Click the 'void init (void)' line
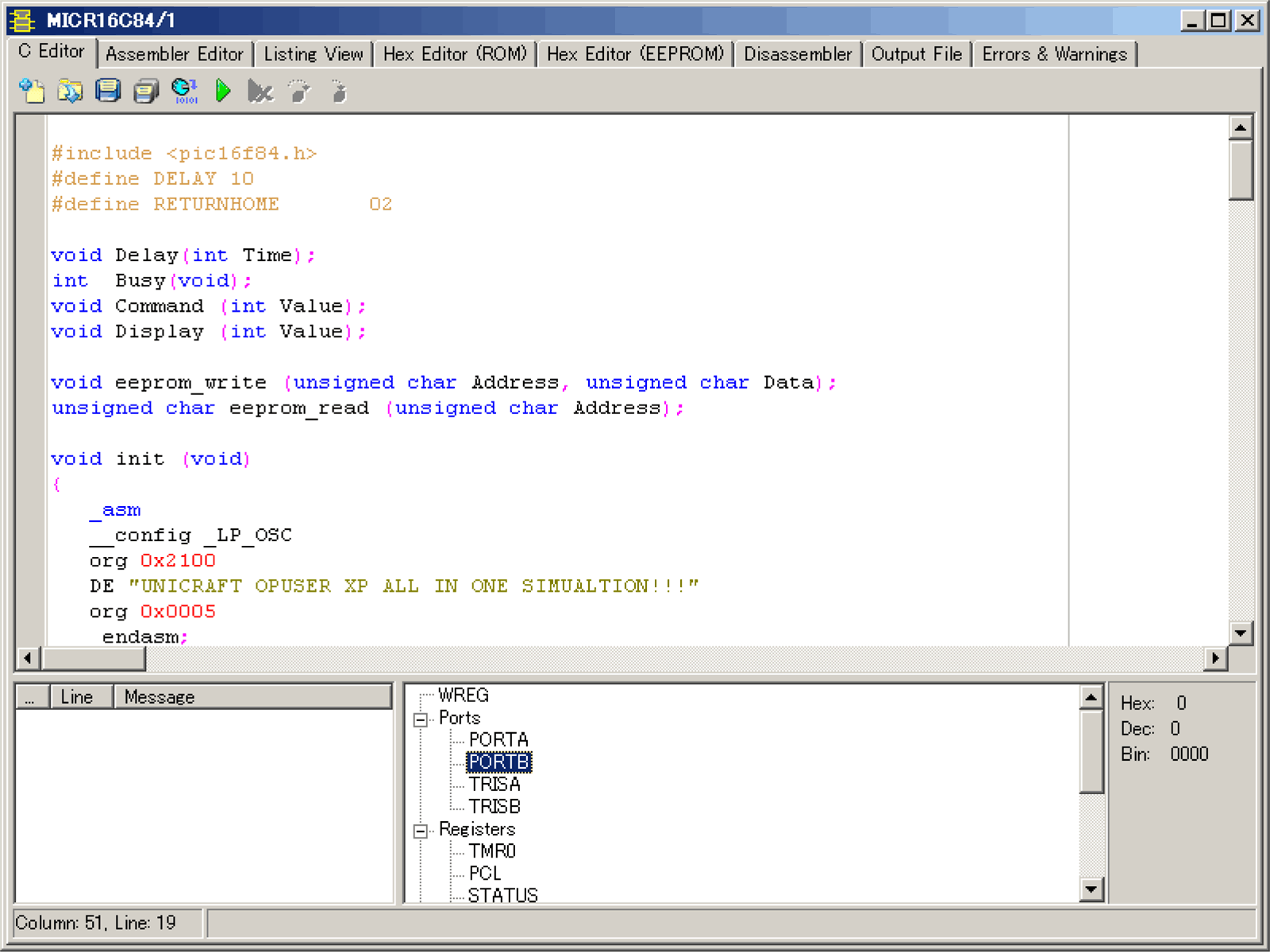The image size is (1270, 952). 151,459
